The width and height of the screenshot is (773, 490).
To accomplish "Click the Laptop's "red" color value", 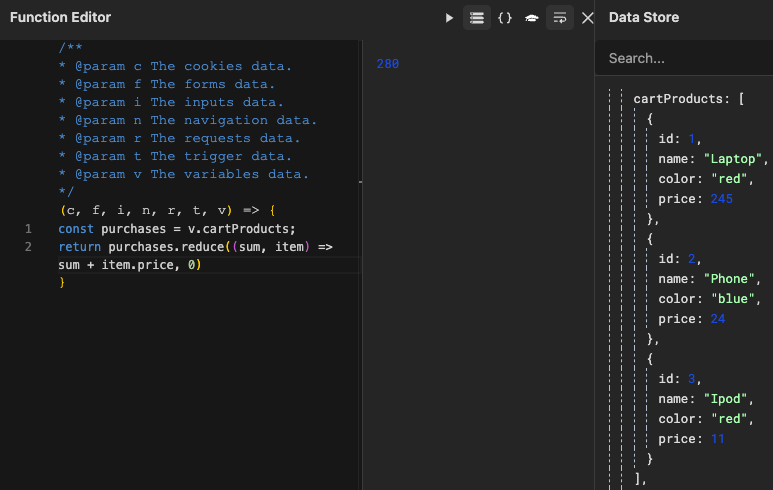I will [x=729, y=178].
